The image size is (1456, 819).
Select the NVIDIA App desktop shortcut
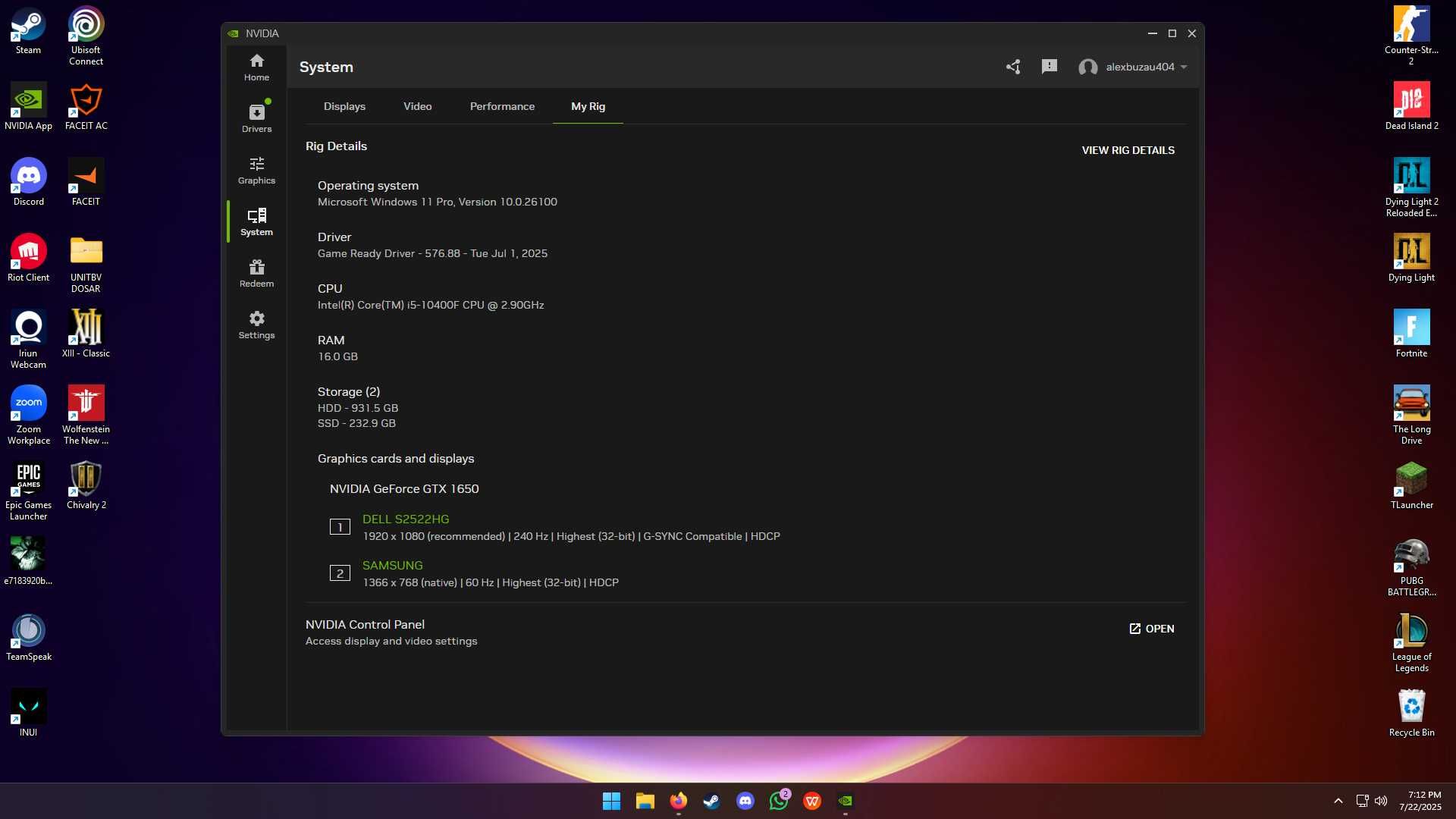pos(29,108)
